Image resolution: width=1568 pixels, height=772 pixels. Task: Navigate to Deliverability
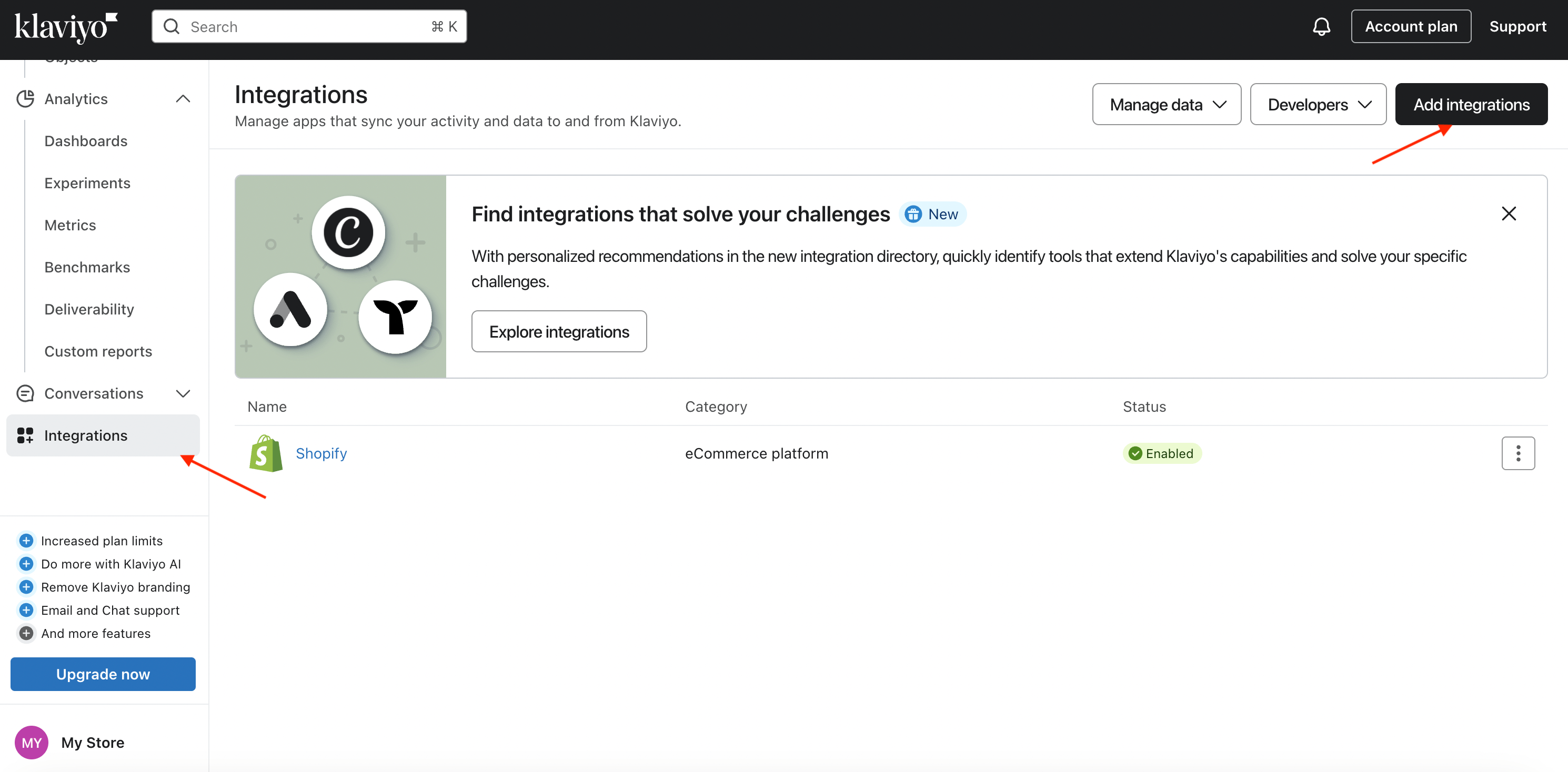89,309
